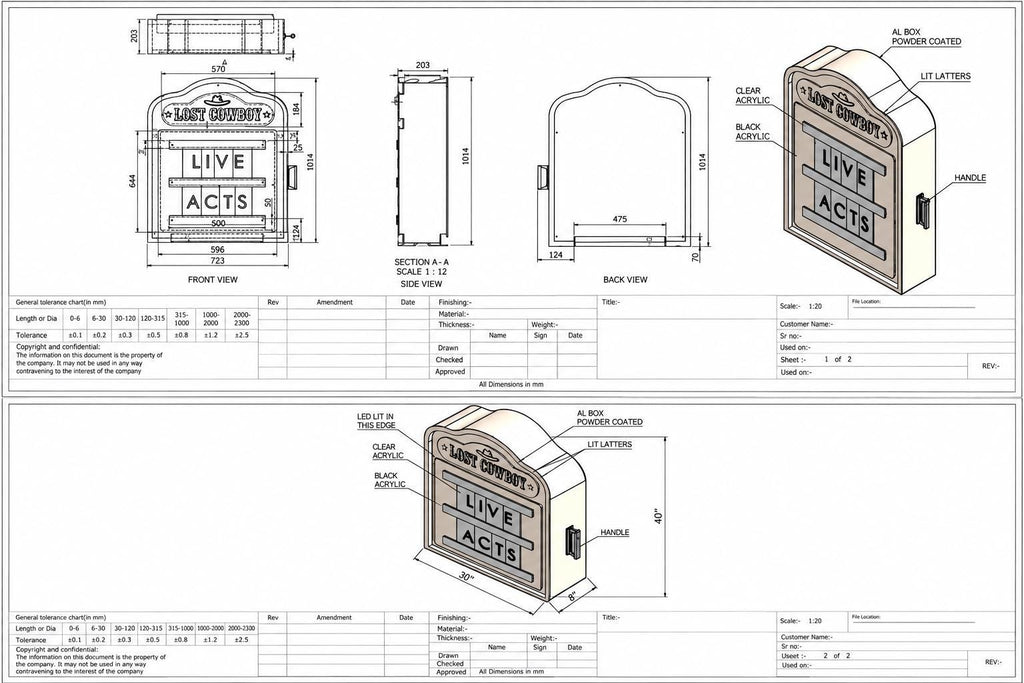Select the 596 dimension below front view

217,249
